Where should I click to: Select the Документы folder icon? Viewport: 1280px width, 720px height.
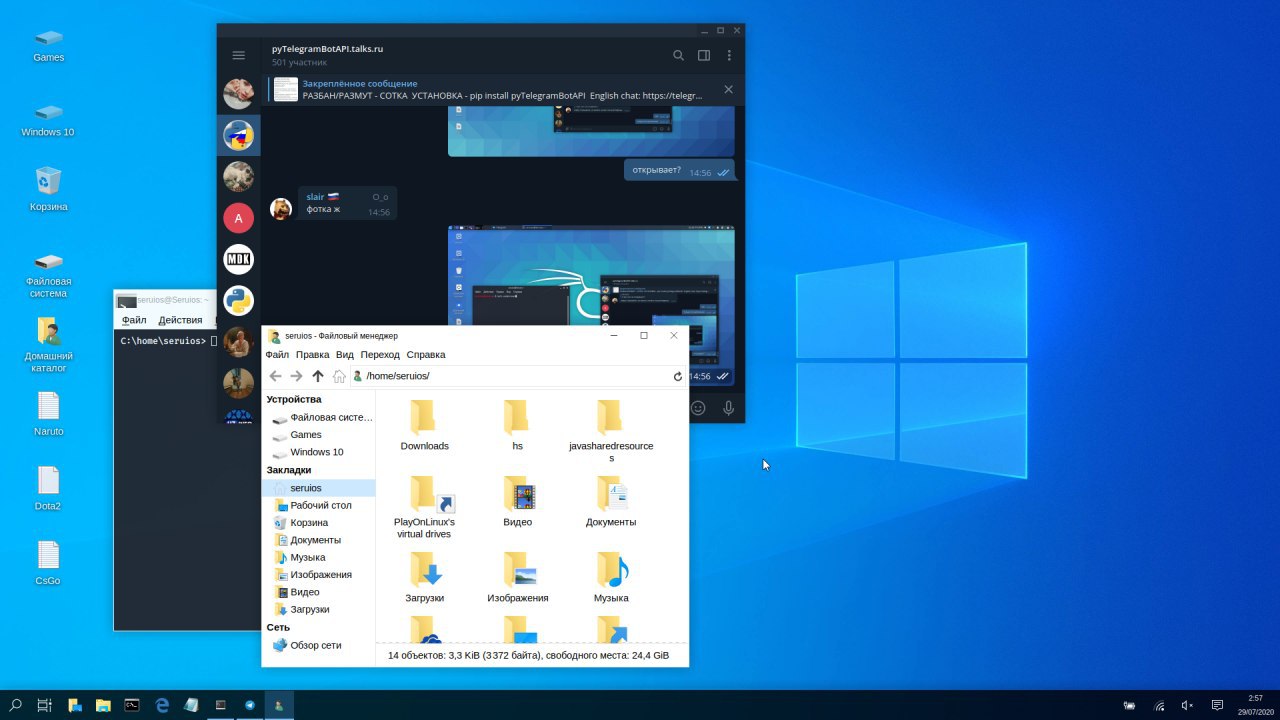[x=611, y=502]
